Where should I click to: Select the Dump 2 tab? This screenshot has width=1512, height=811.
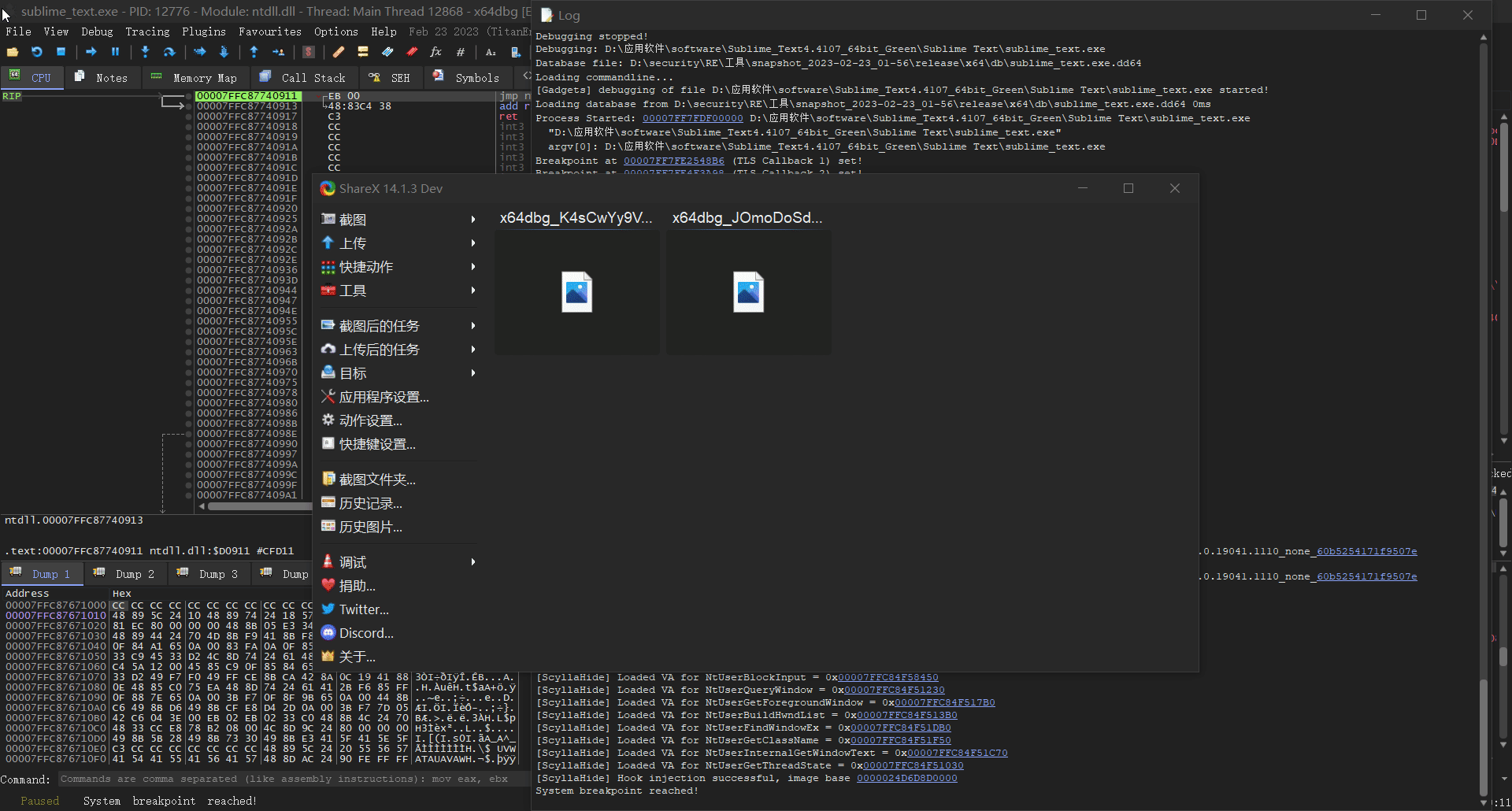coord(125,574)
